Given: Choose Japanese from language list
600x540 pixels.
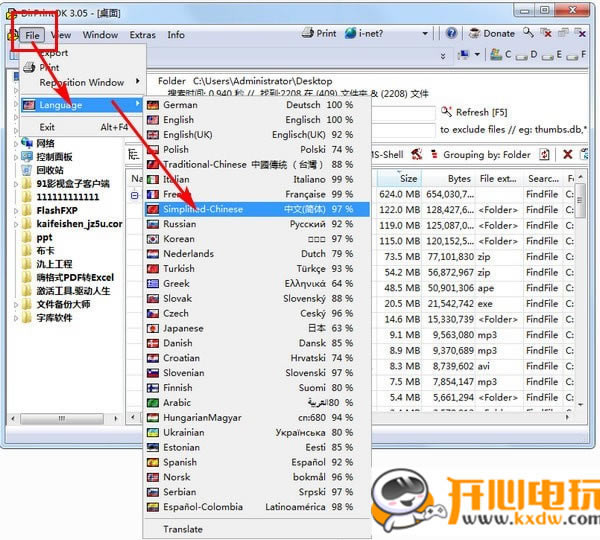Looking at the screenshot, I should pyautogui.click(x=257, y=328).
